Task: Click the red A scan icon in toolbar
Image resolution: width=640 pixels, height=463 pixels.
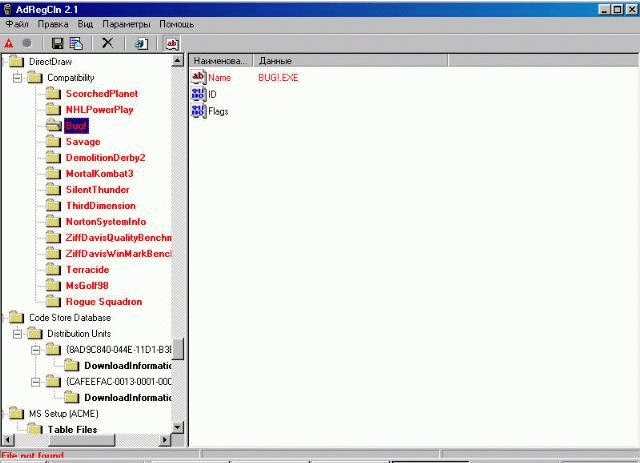Action: (x=9, y=43)
